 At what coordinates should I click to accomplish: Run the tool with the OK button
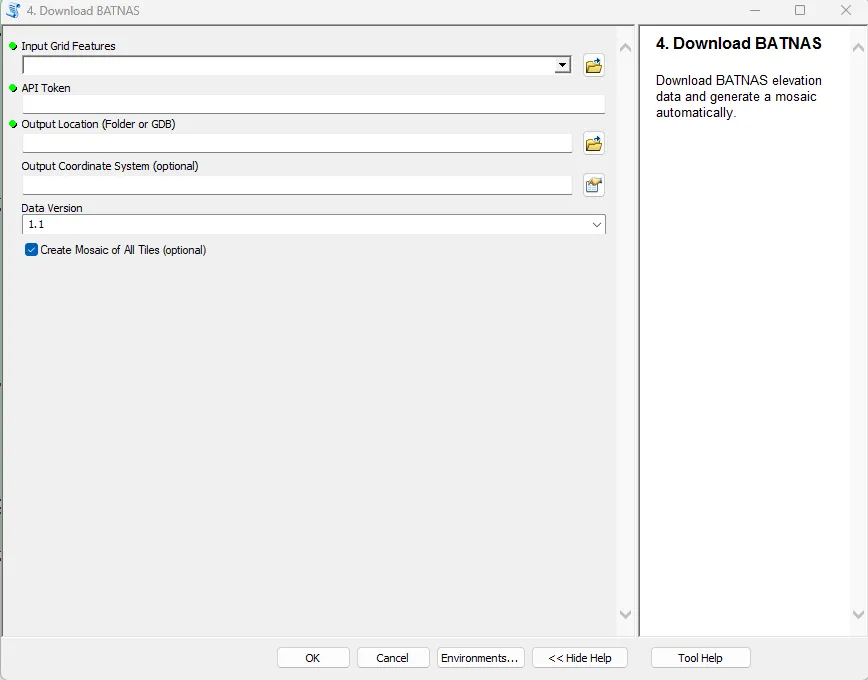(x=313, y=657)
